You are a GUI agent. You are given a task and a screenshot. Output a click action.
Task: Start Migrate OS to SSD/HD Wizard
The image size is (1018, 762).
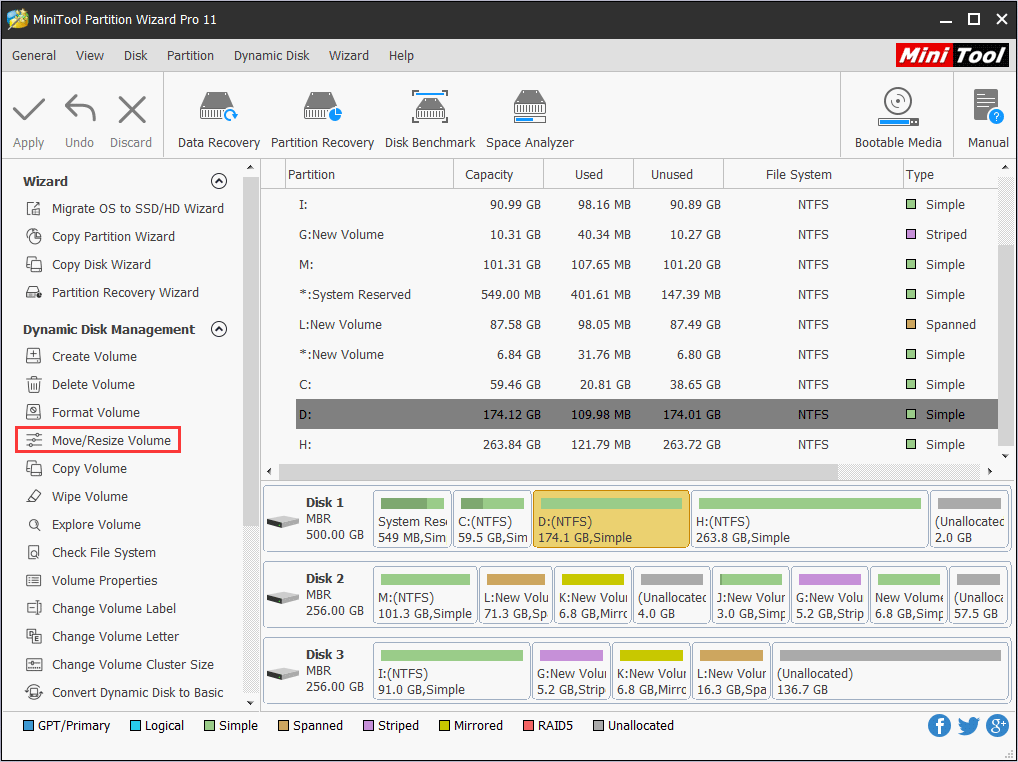pyautogui.click(x=125, y=208)
